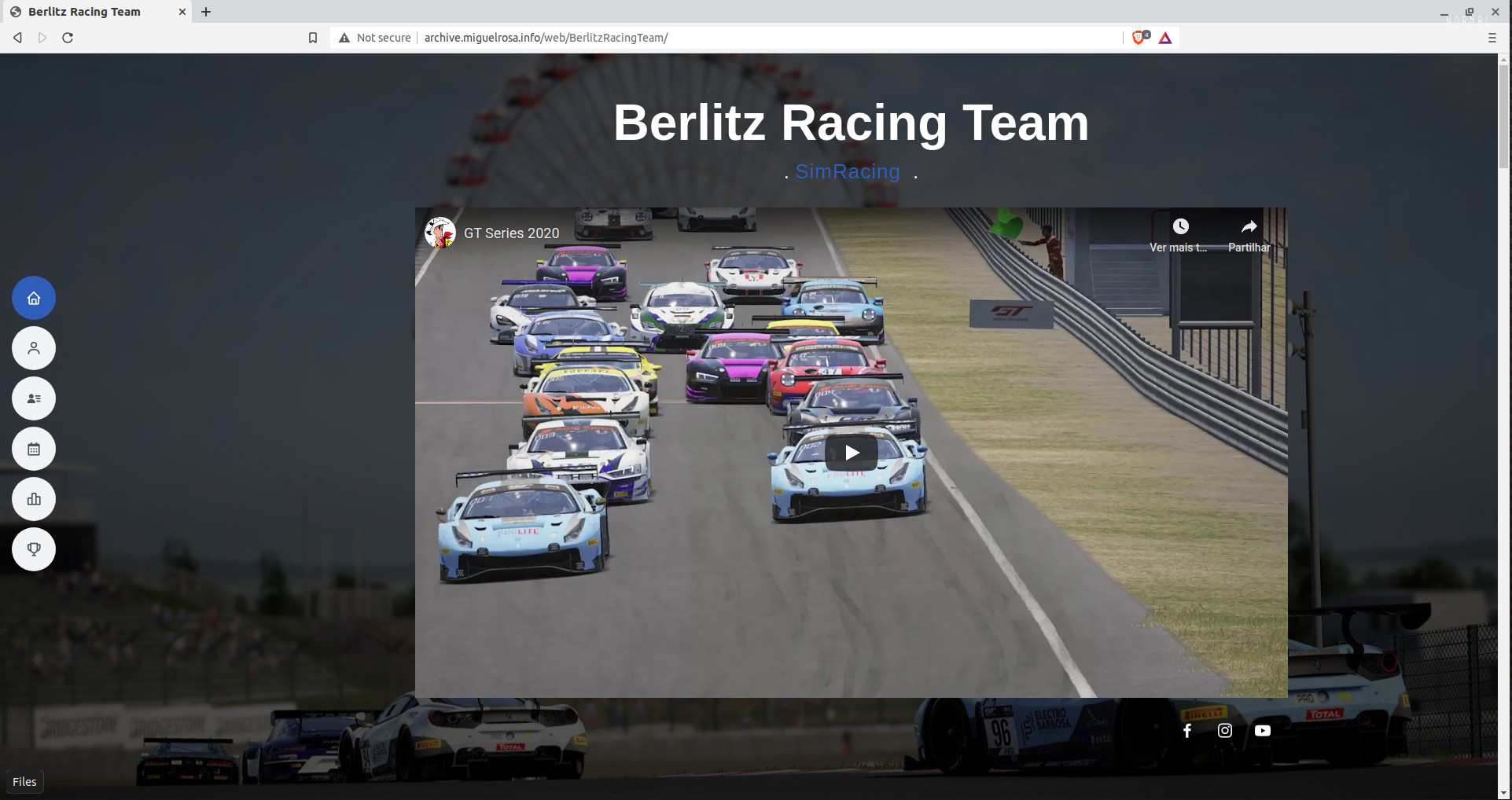This screenshot has width=1512, height=800.
Task: Open the Facebook icon in the footer
Action: (x=1186, y=730)
